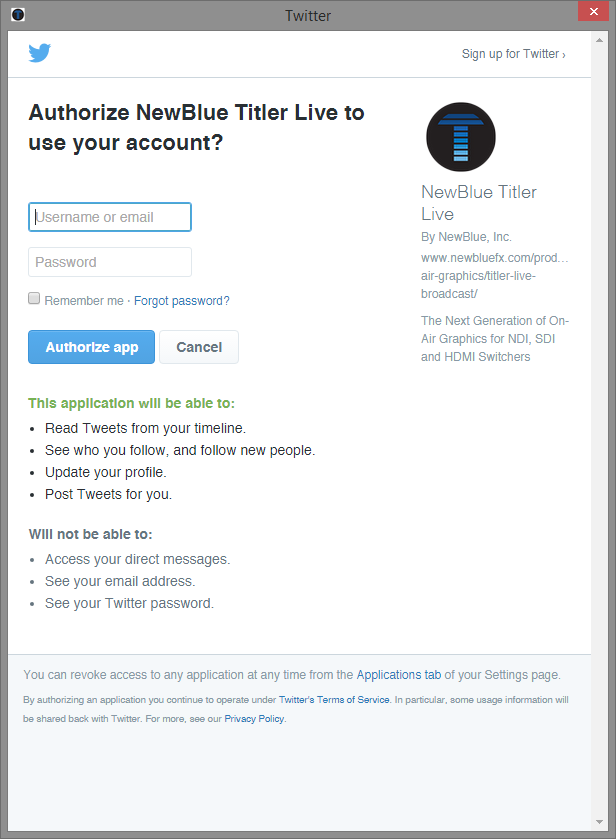Tick the Remember me checkbox

point(34,299)
